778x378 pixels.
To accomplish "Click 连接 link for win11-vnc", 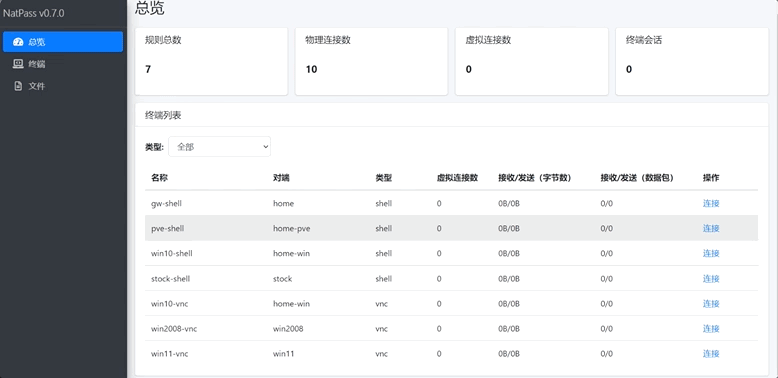I will click(711, 354).
